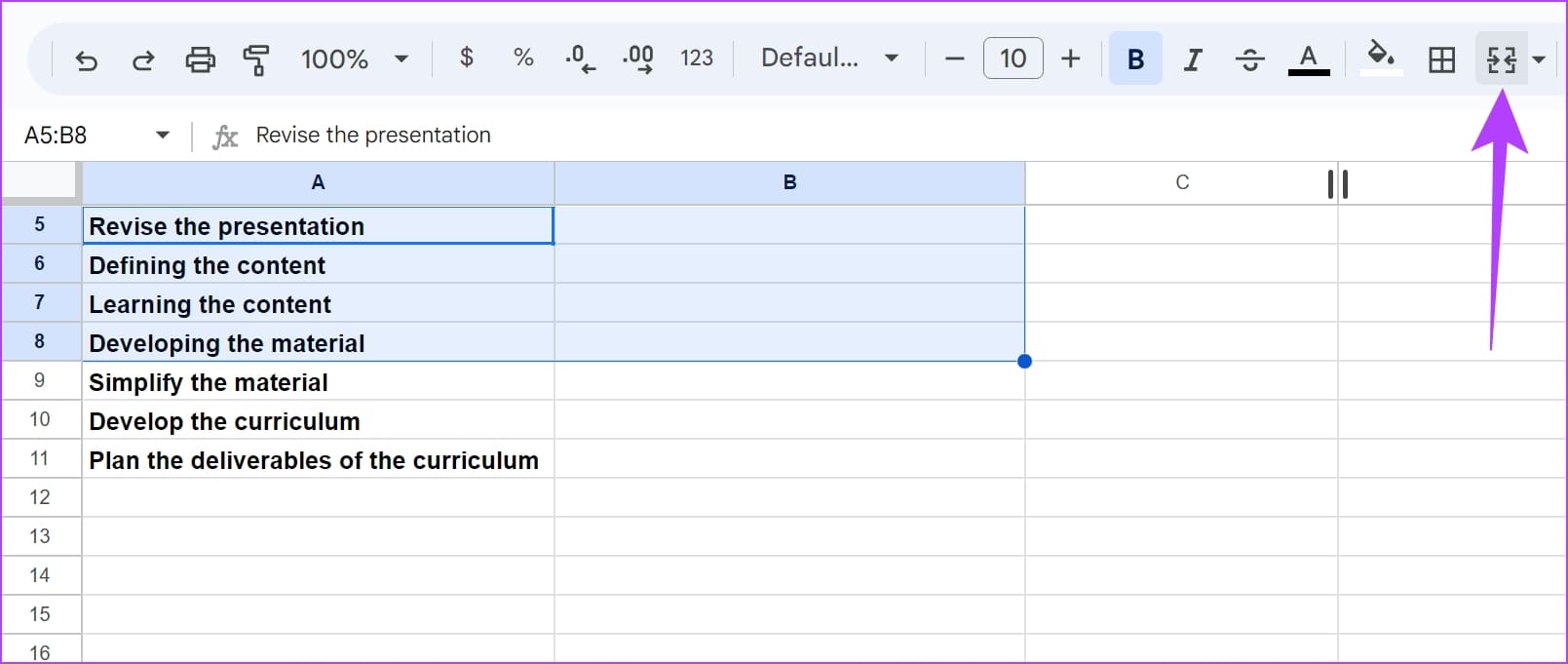Toggle italic formatting

point(1193,59)
